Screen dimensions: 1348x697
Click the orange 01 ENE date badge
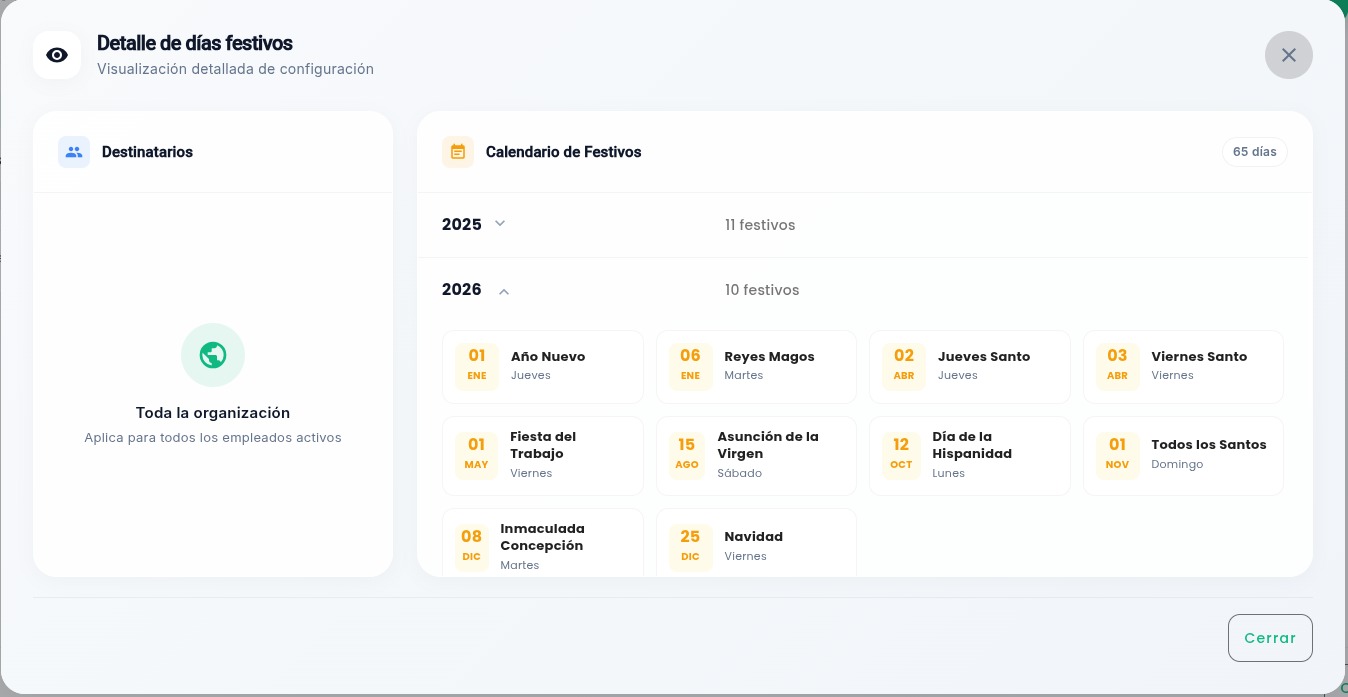[476, 365]
